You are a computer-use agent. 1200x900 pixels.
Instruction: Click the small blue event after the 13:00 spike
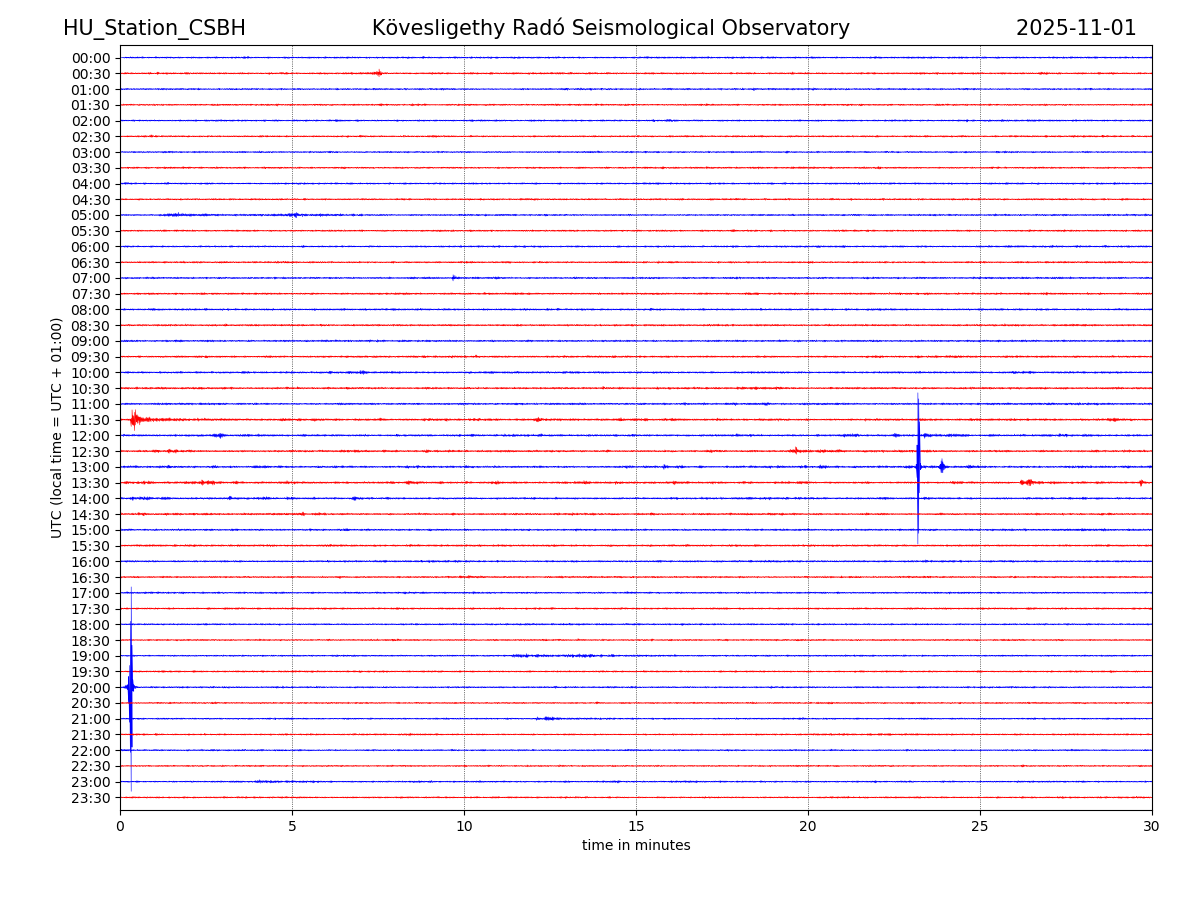942,466
